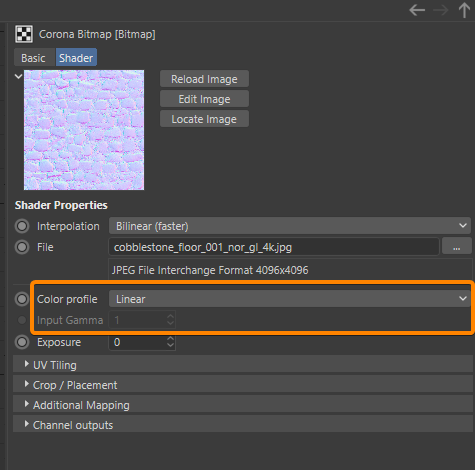This screenshot has height=470, width=475.
Task: Toggle the Exposure animation dot
Action: click(22, 342)
